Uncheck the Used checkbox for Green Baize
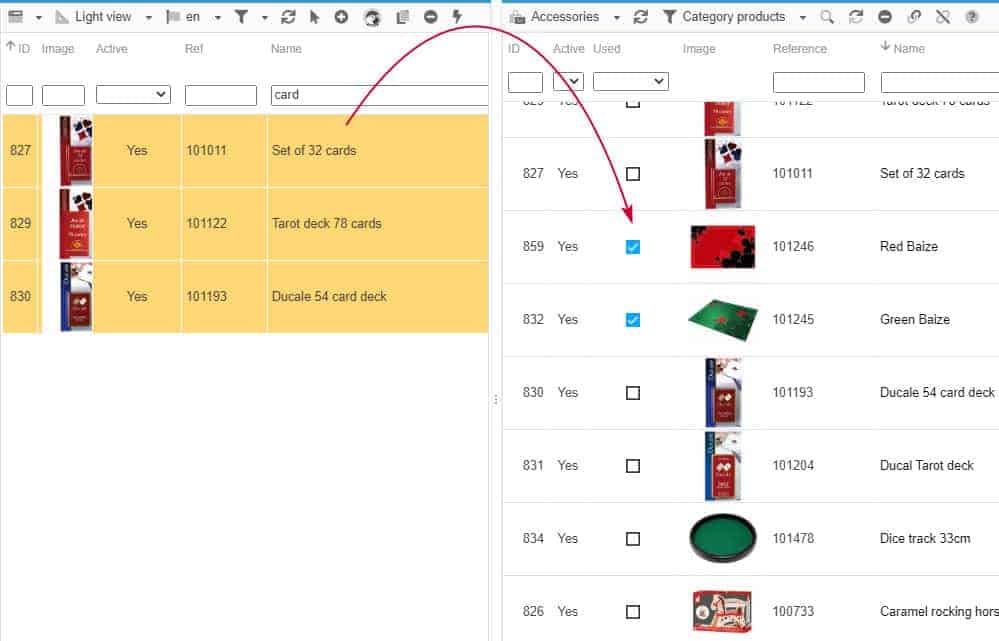Image resolution: width=999 pixels, height=641 pixels. (632, 320)
